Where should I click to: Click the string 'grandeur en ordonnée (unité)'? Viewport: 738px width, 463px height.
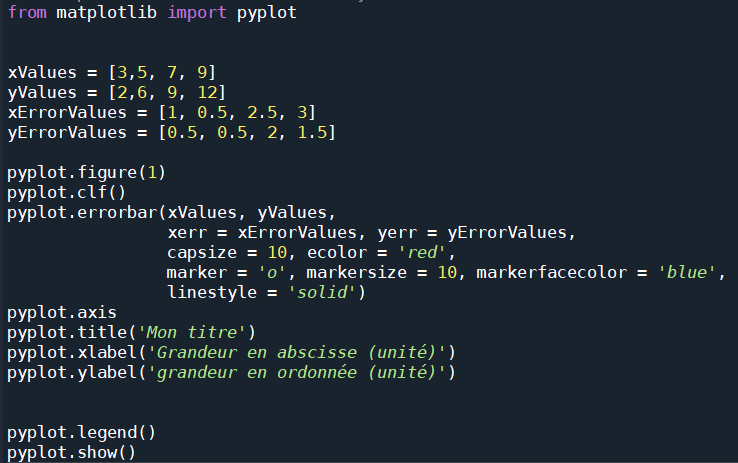coord(296,373)
